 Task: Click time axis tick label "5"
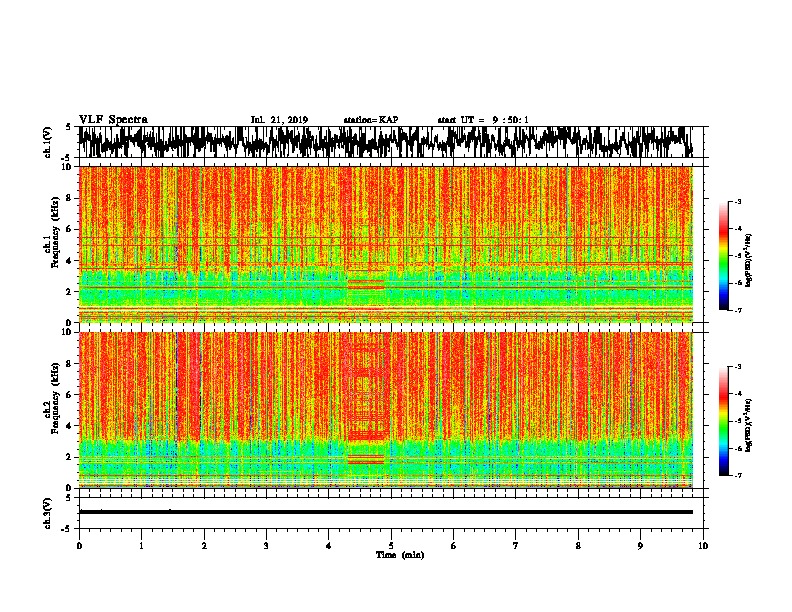tap(391, 546)
